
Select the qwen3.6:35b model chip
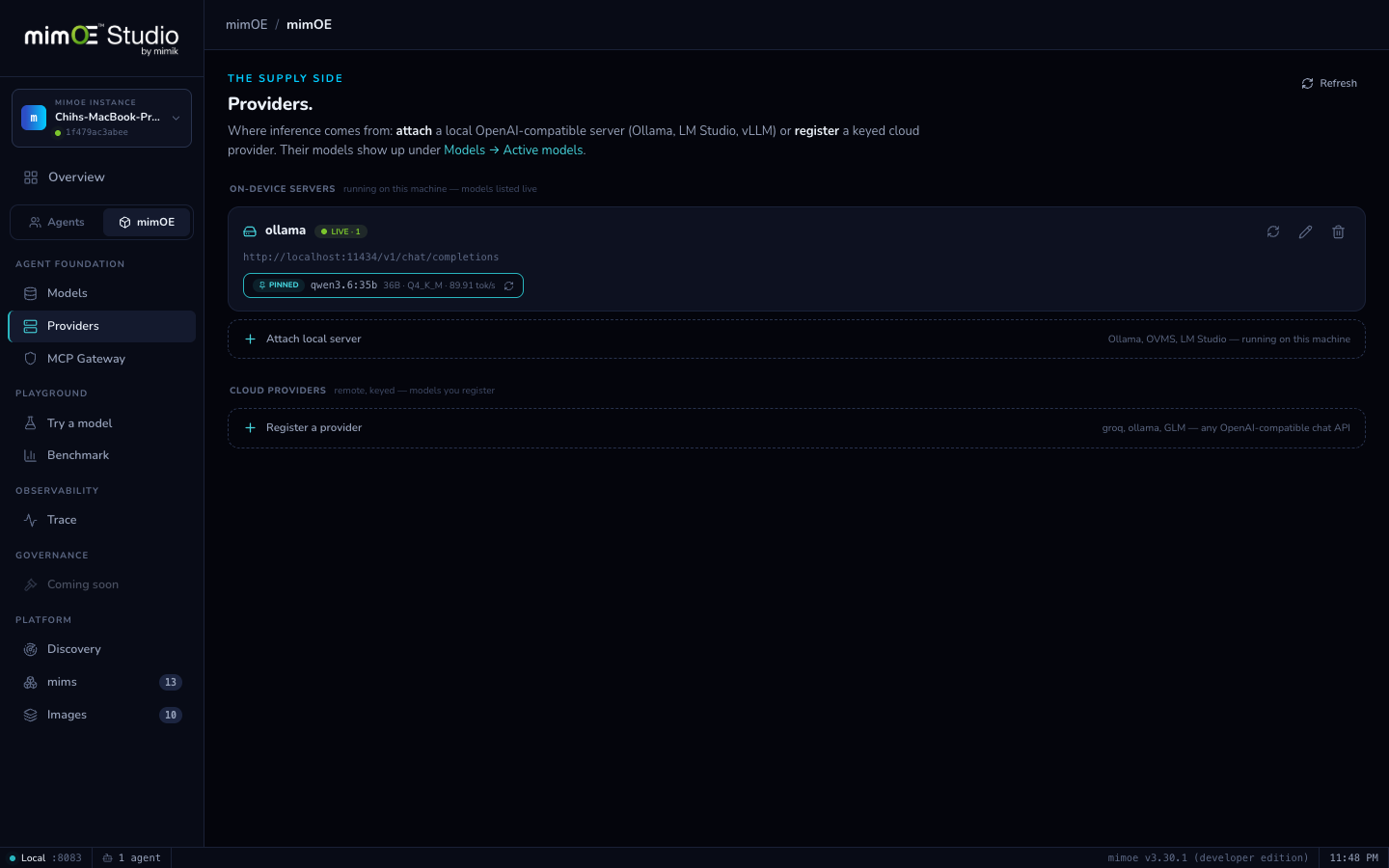383,285
